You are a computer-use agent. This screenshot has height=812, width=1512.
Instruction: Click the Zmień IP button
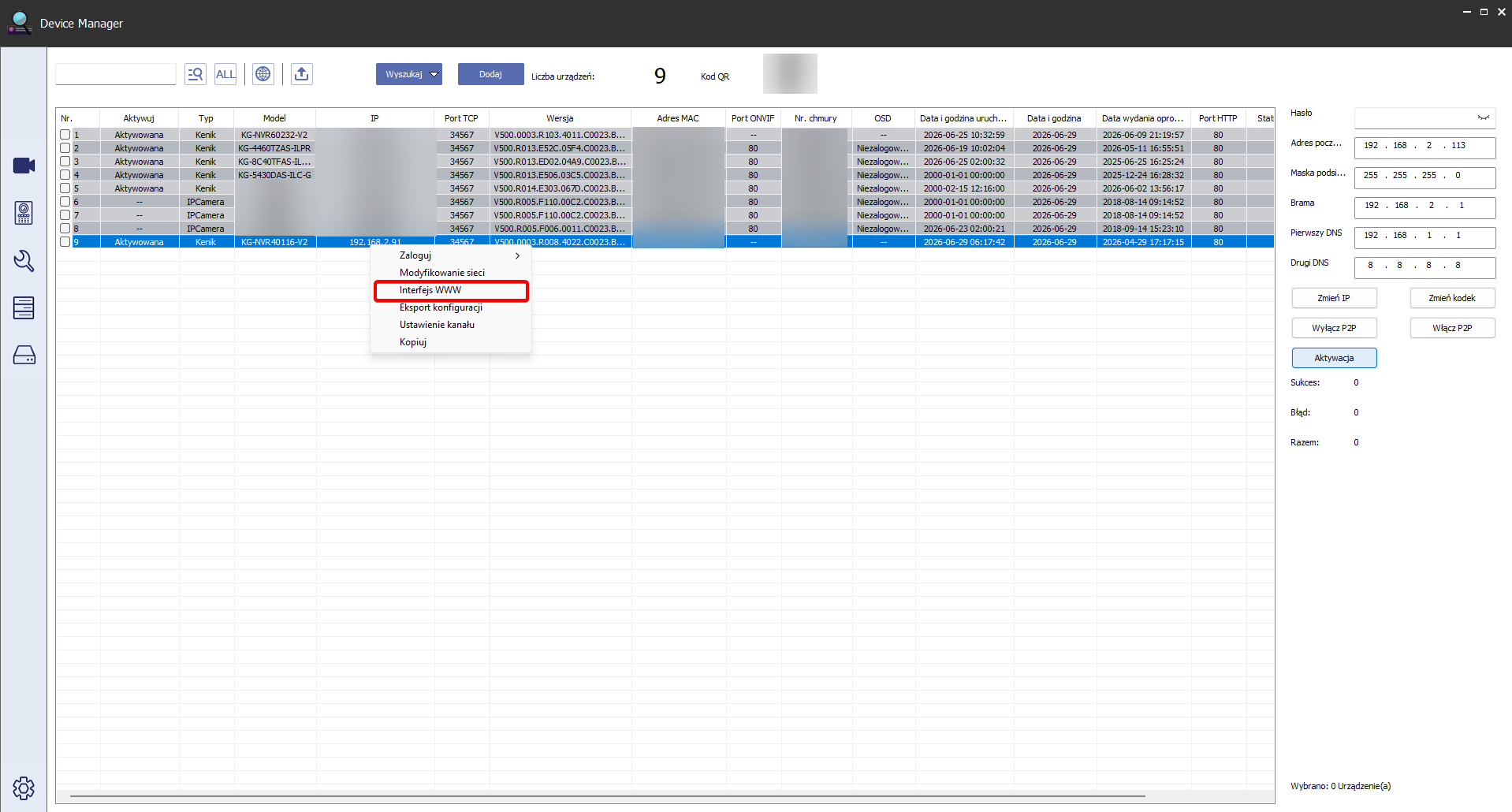pos(1334,298)
